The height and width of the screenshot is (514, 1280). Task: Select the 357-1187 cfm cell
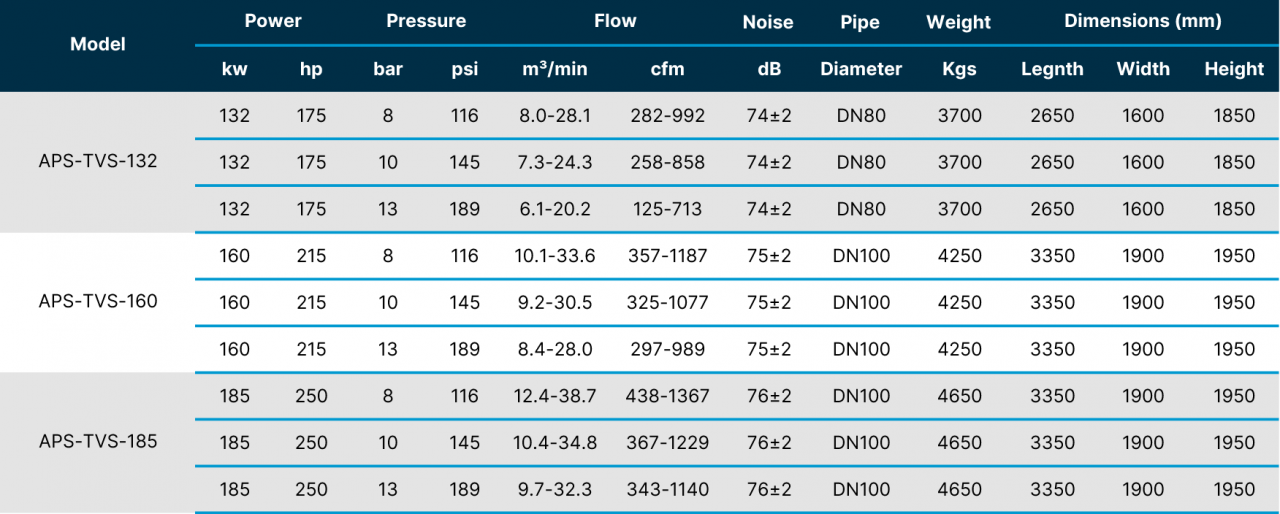coord(667,256)
